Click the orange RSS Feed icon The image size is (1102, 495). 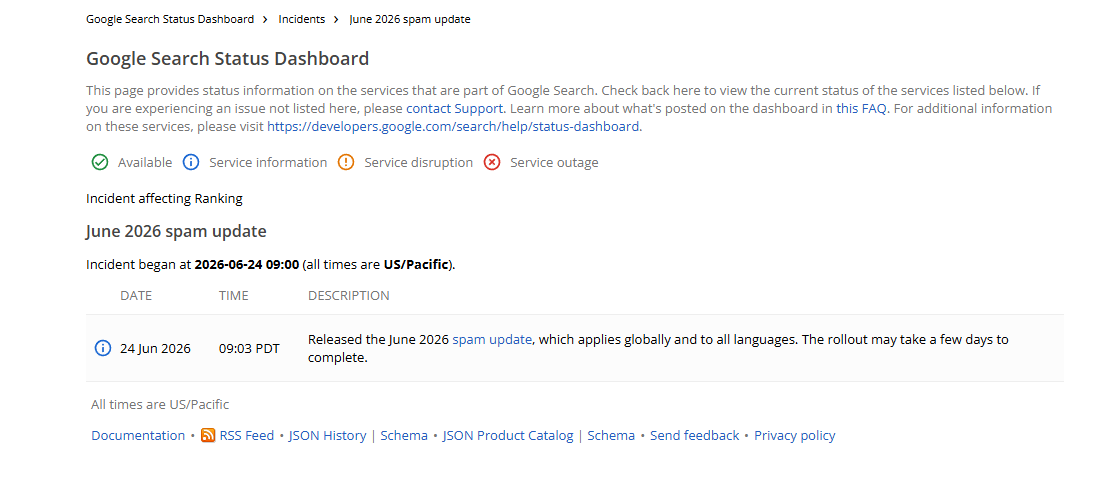click(208, 435)
